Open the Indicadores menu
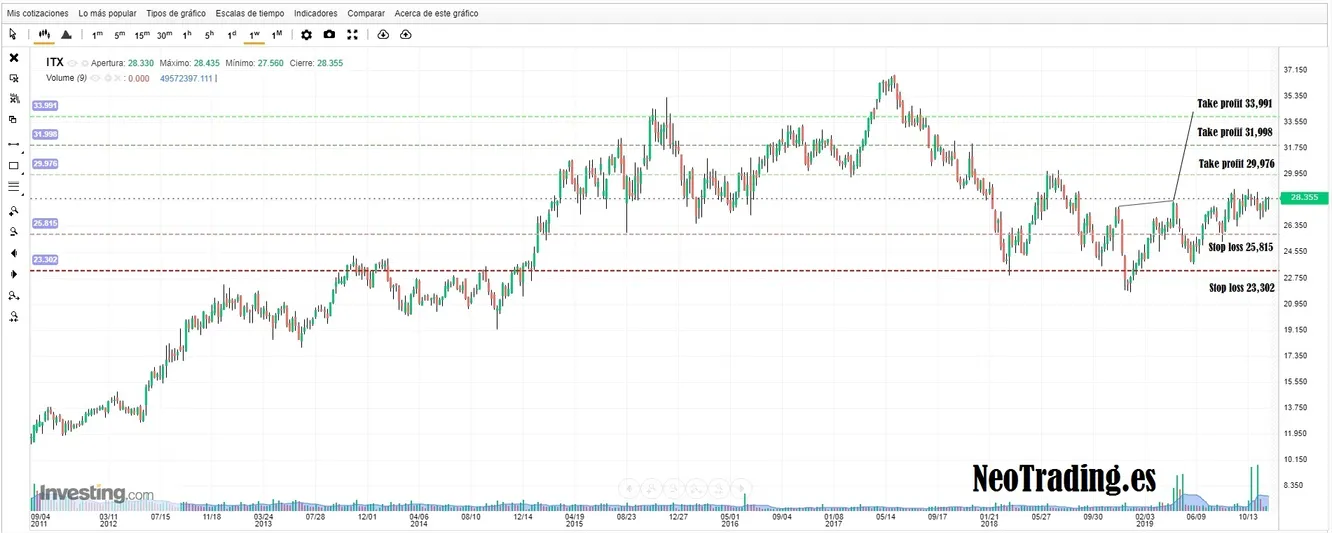 (x=315, y=14)
